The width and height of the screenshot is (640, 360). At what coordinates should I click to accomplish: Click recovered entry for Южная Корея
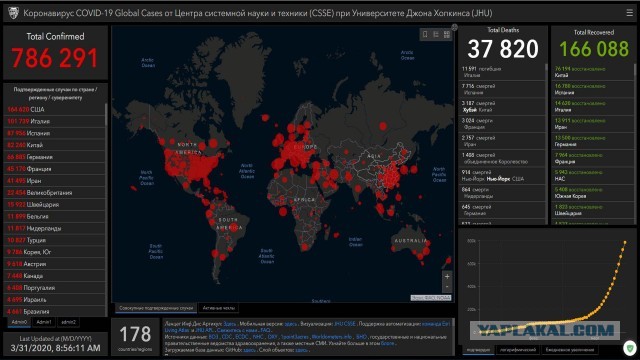pos(593,193)
